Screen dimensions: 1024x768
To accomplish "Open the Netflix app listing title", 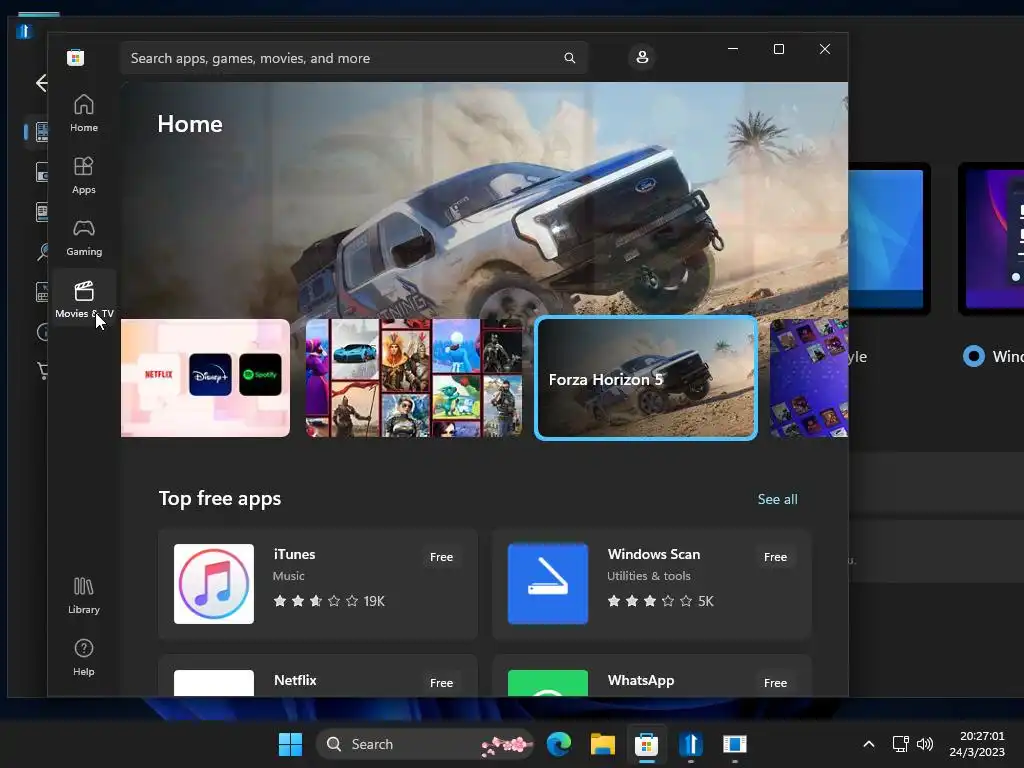I will coord(295,680).
